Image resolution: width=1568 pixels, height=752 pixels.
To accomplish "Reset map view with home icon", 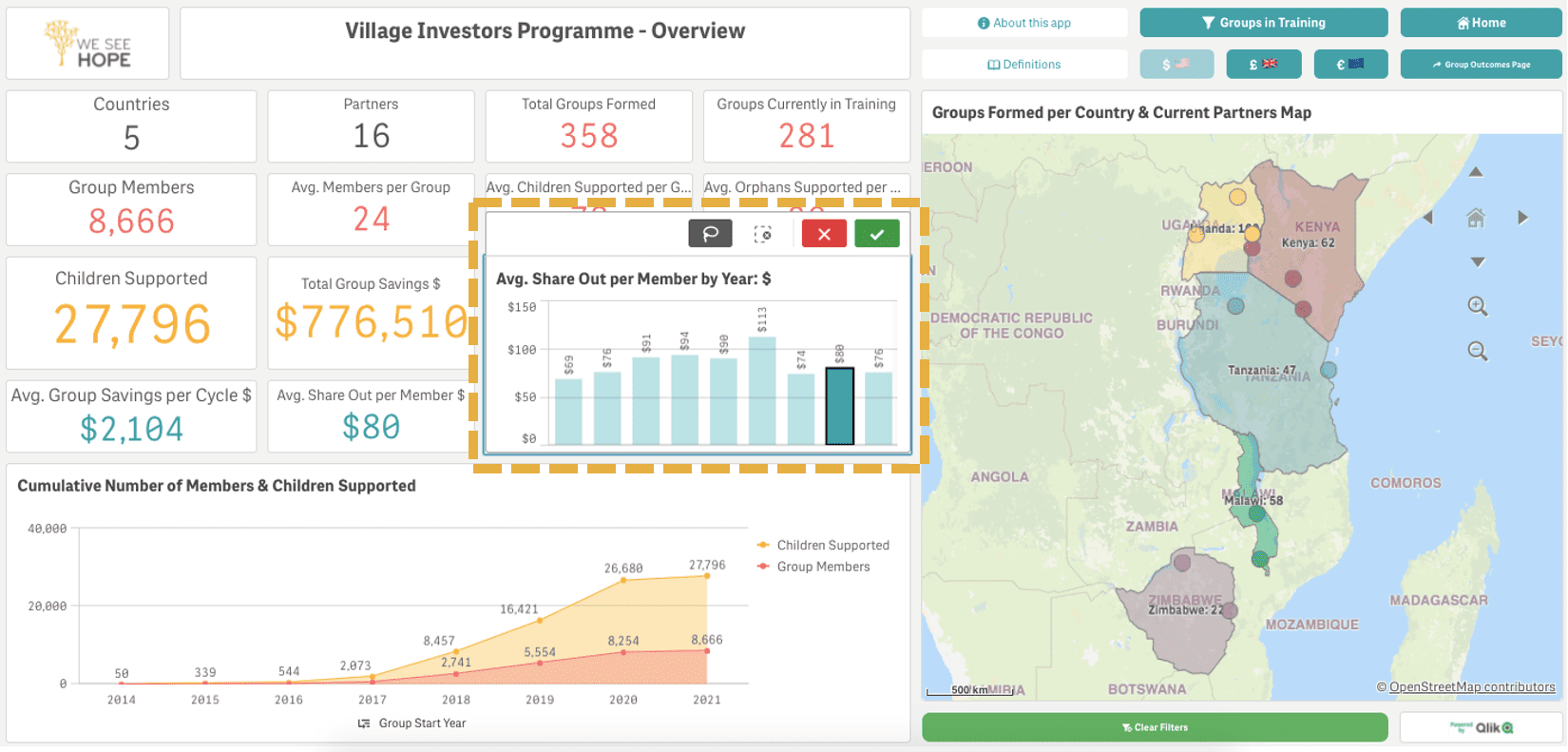I will (x=1476, y=218).
